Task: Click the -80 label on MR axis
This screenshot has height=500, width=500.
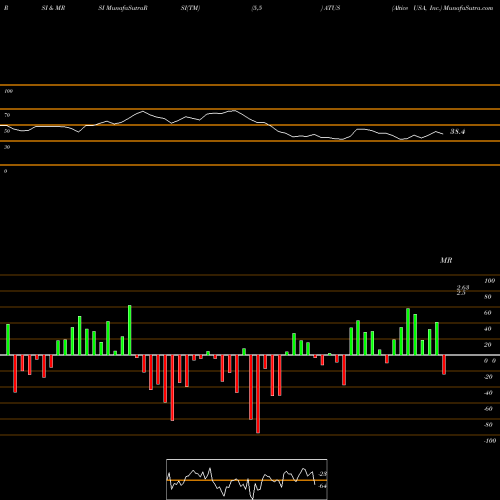Action: pos(488,425)
